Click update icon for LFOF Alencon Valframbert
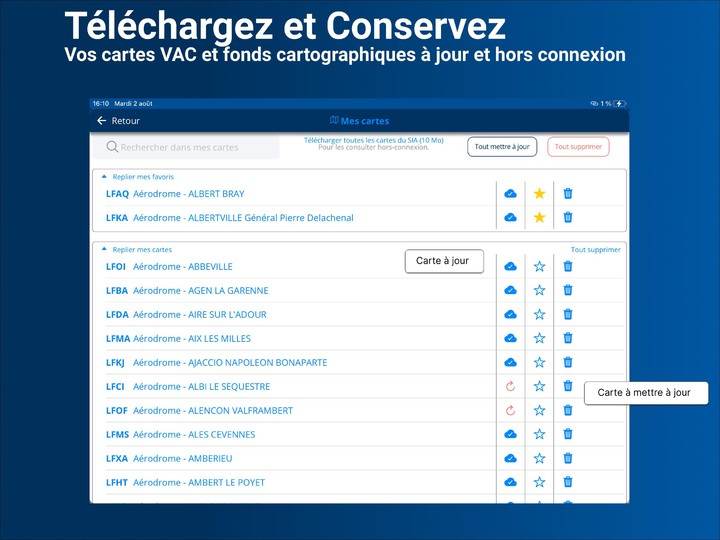This screenshot has height=540, width=720. [510, 410]
